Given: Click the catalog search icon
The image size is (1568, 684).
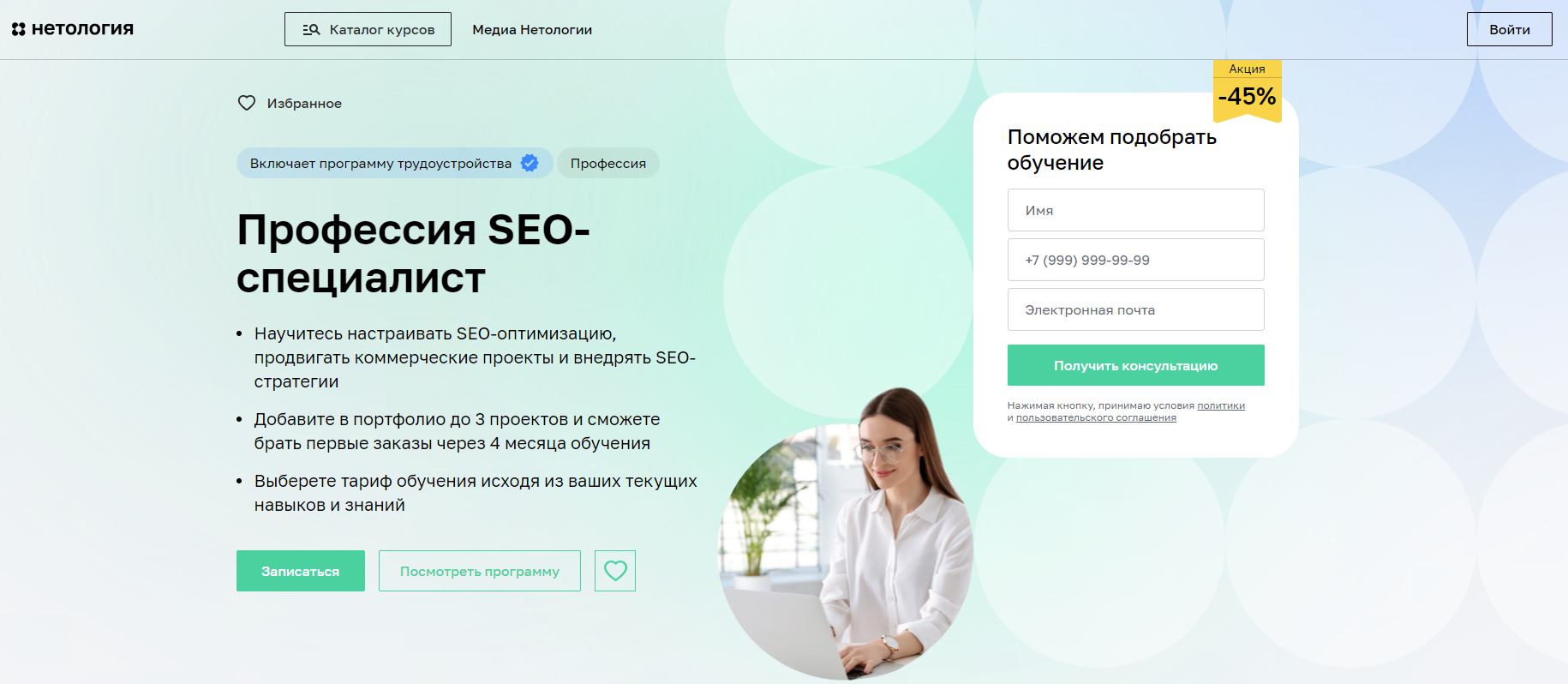Looking at the screenshot, I should [x=311, y=29].
